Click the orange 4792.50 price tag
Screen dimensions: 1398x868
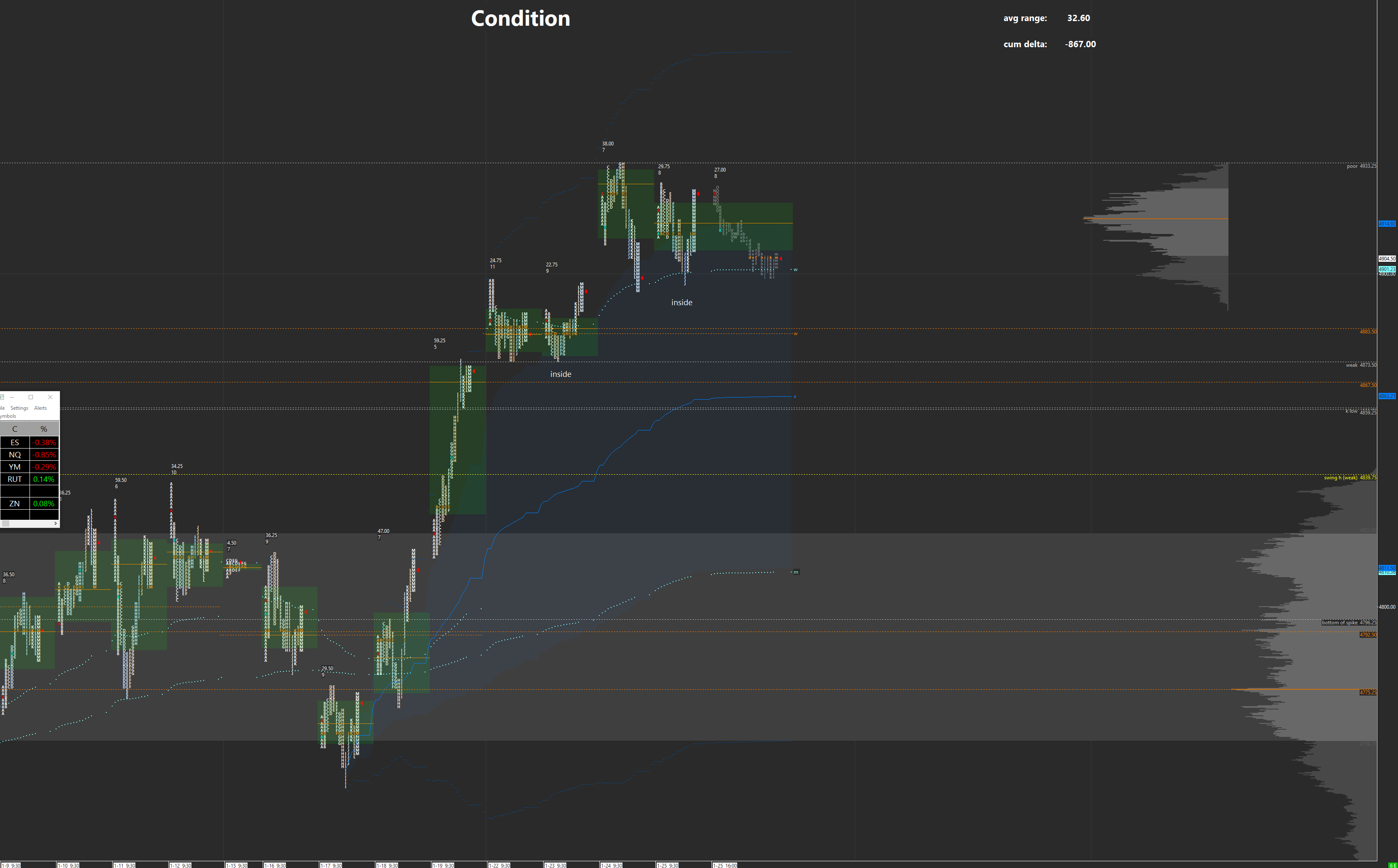coord(1368,635)
